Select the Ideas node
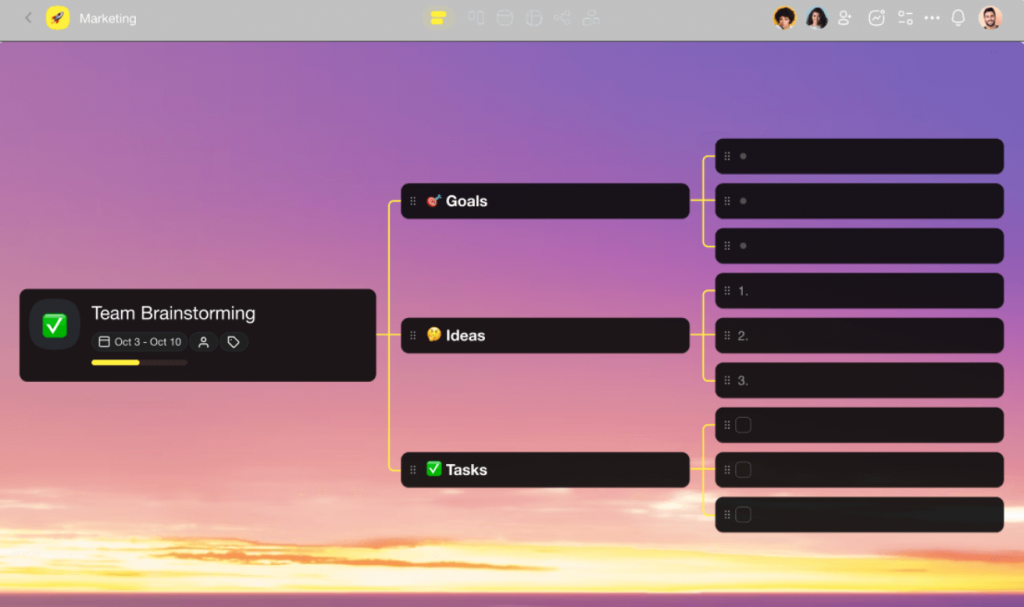 [545, 335]
